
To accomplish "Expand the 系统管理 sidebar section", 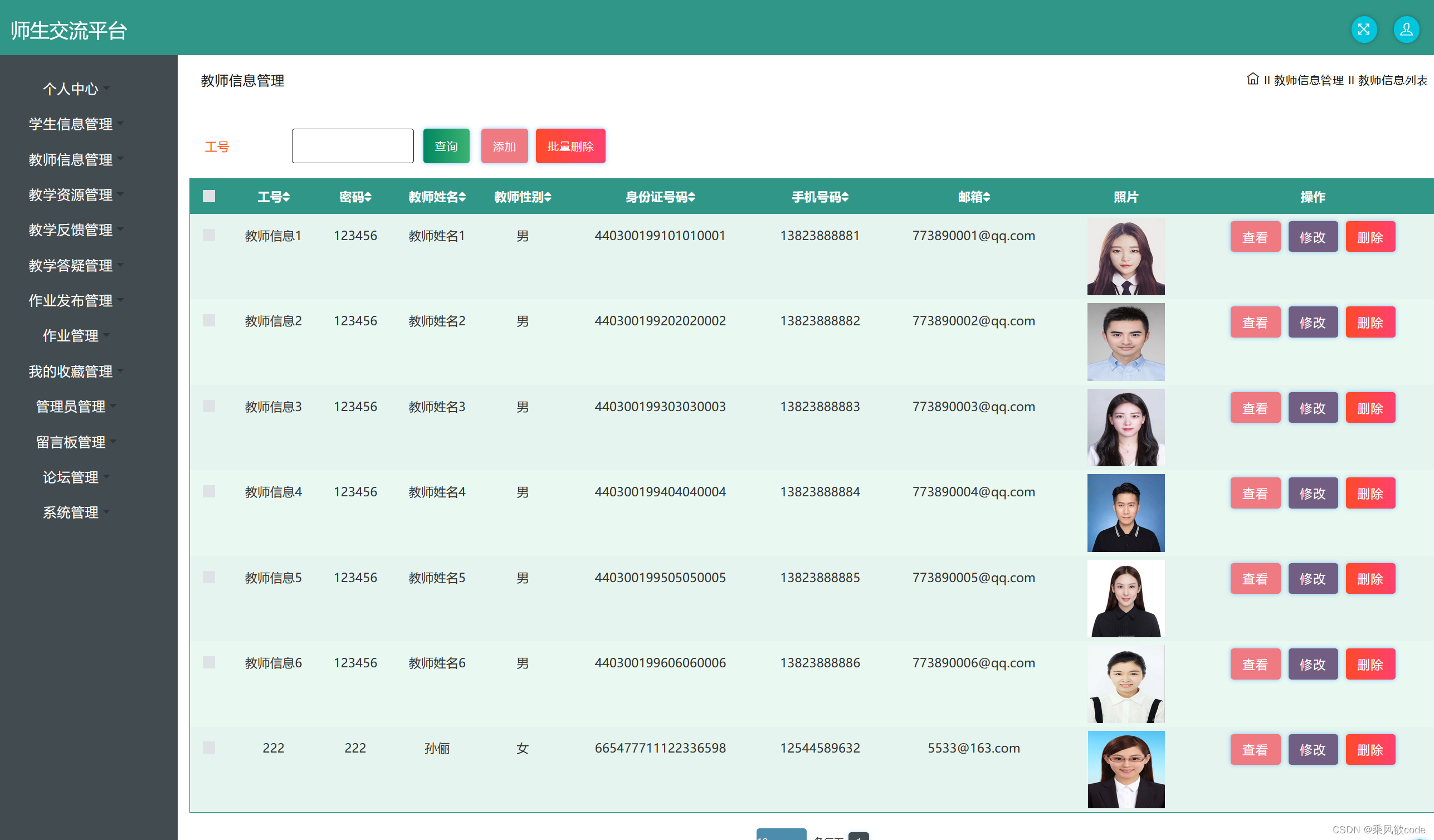I will click(x=71, y=512).
